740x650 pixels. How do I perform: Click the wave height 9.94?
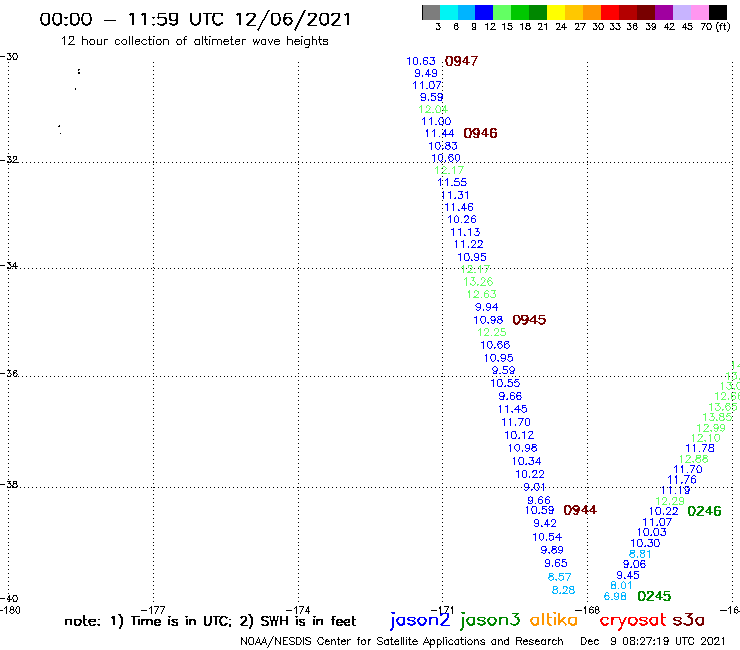pos(487,307)
